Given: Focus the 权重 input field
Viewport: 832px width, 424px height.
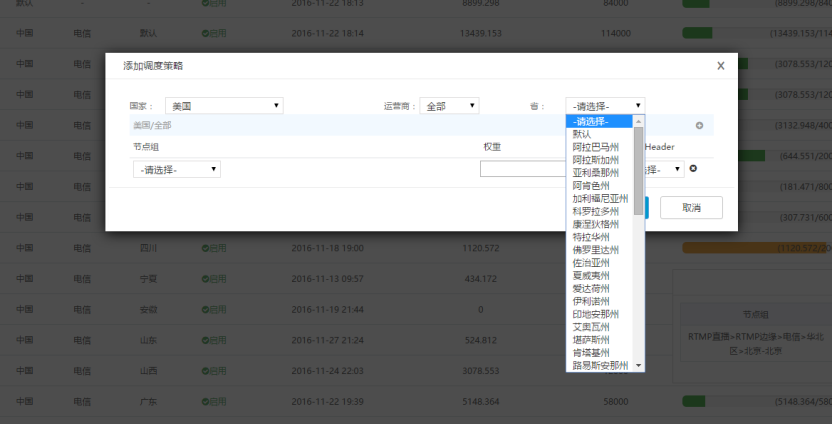Looking at the screenshot, I should pyautogui.click(x=523, y=169).
